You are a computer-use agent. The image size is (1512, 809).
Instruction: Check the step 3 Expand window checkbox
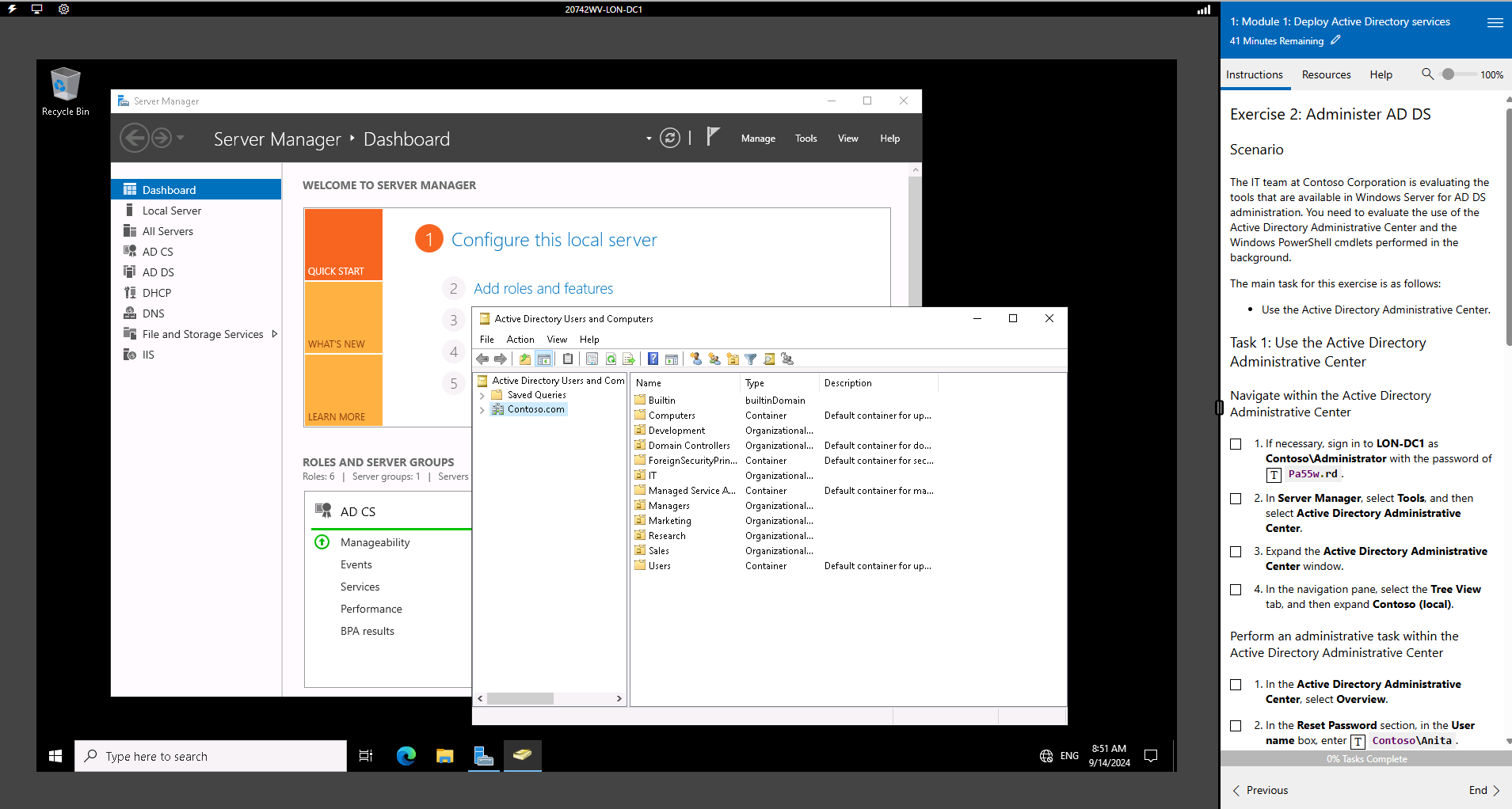point(1236,552)
